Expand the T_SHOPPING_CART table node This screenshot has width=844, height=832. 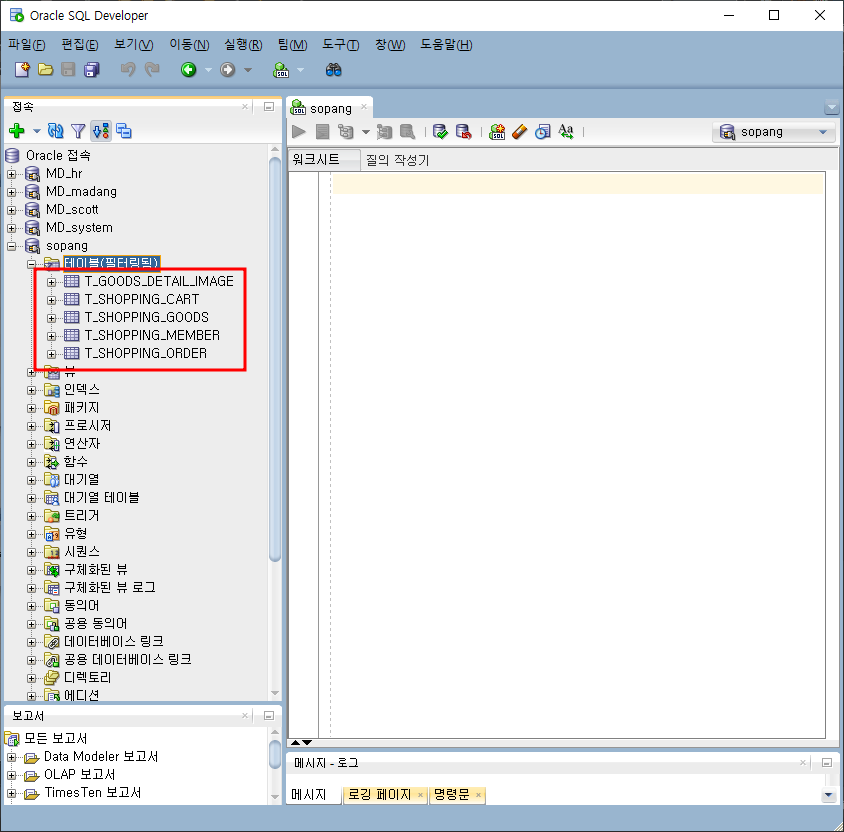(52, 300)
